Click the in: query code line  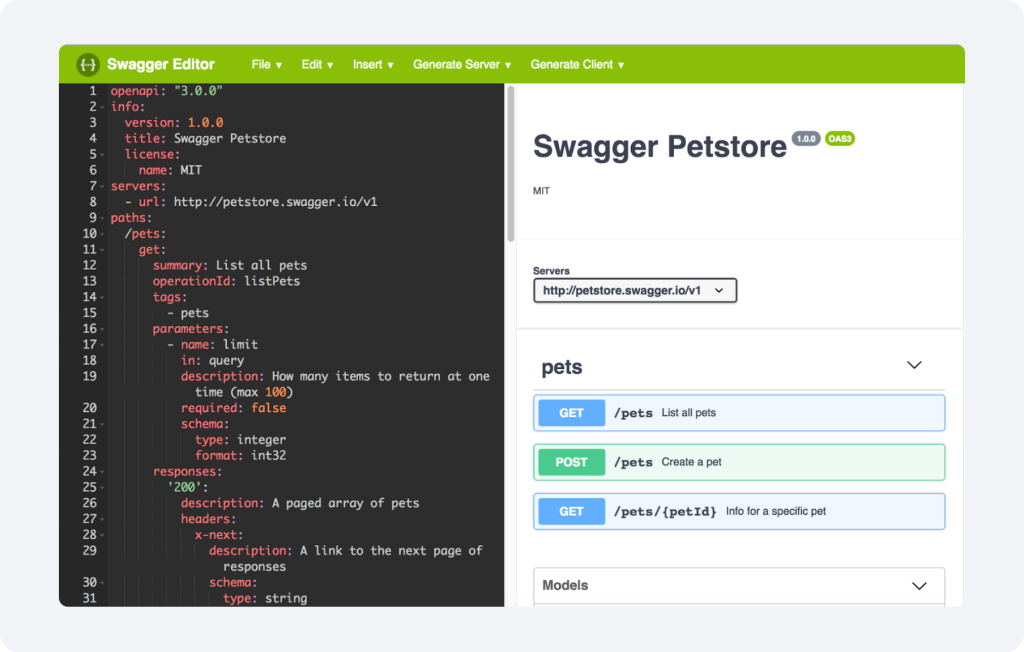click(x=212, y=361)
